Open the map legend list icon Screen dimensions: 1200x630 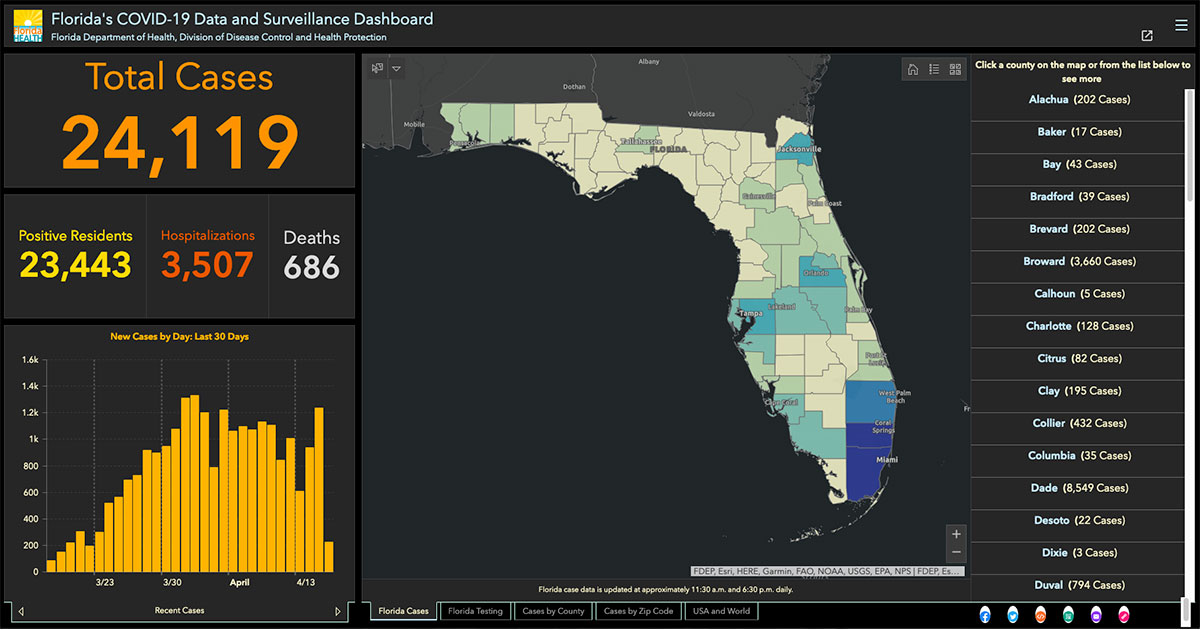[934, 69]
